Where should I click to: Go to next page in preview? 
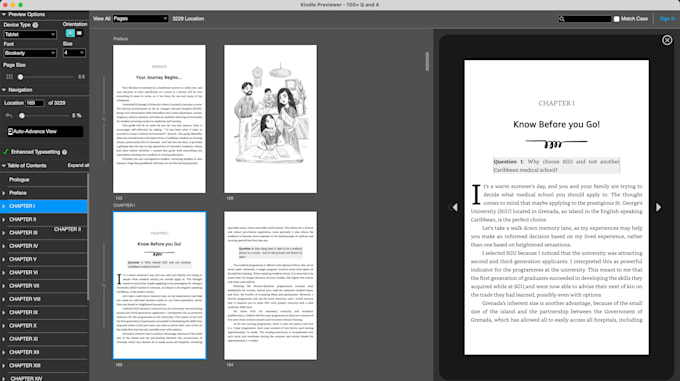tap(658, 207)
